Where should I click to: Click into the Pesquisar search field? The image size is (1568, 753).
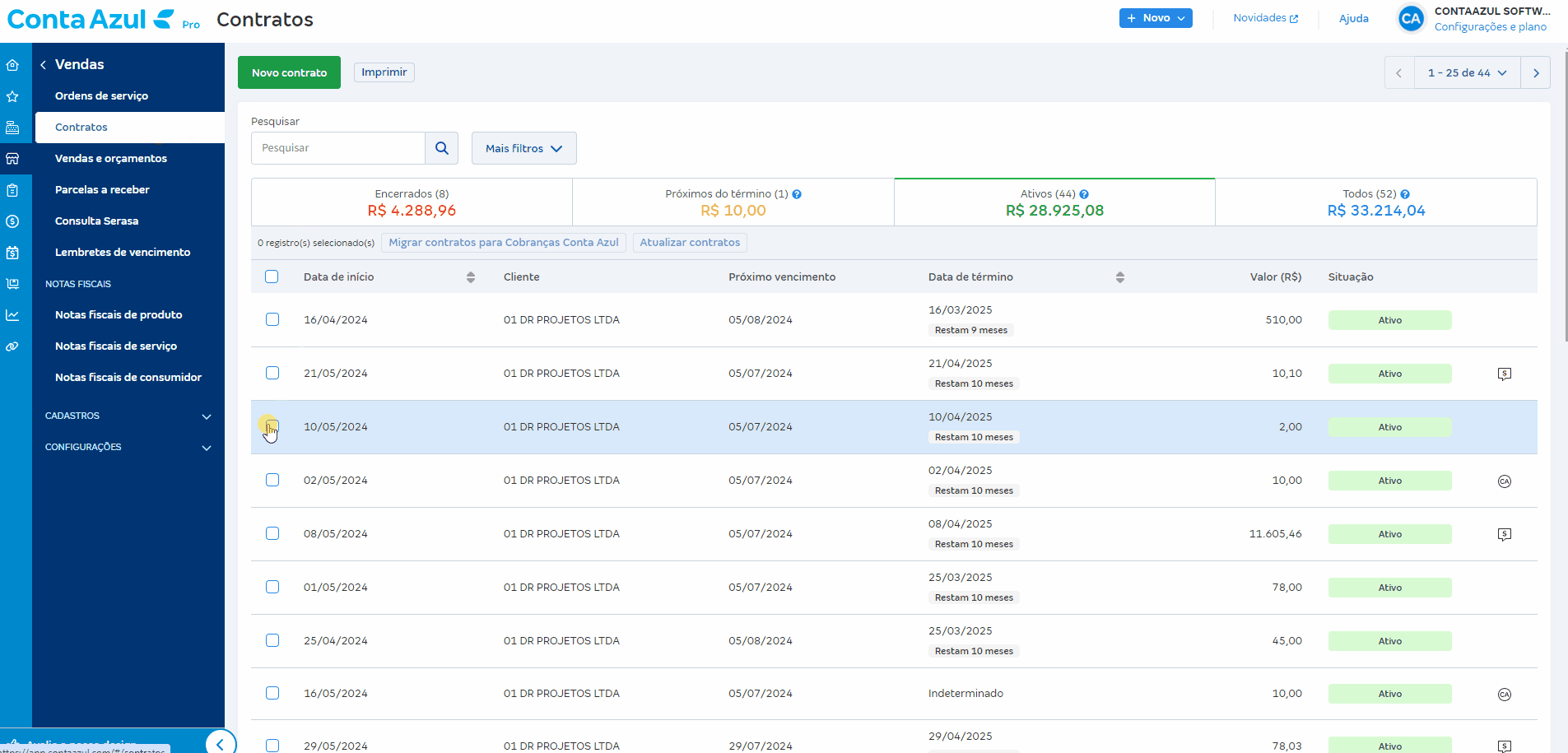(x=338, y=148)
